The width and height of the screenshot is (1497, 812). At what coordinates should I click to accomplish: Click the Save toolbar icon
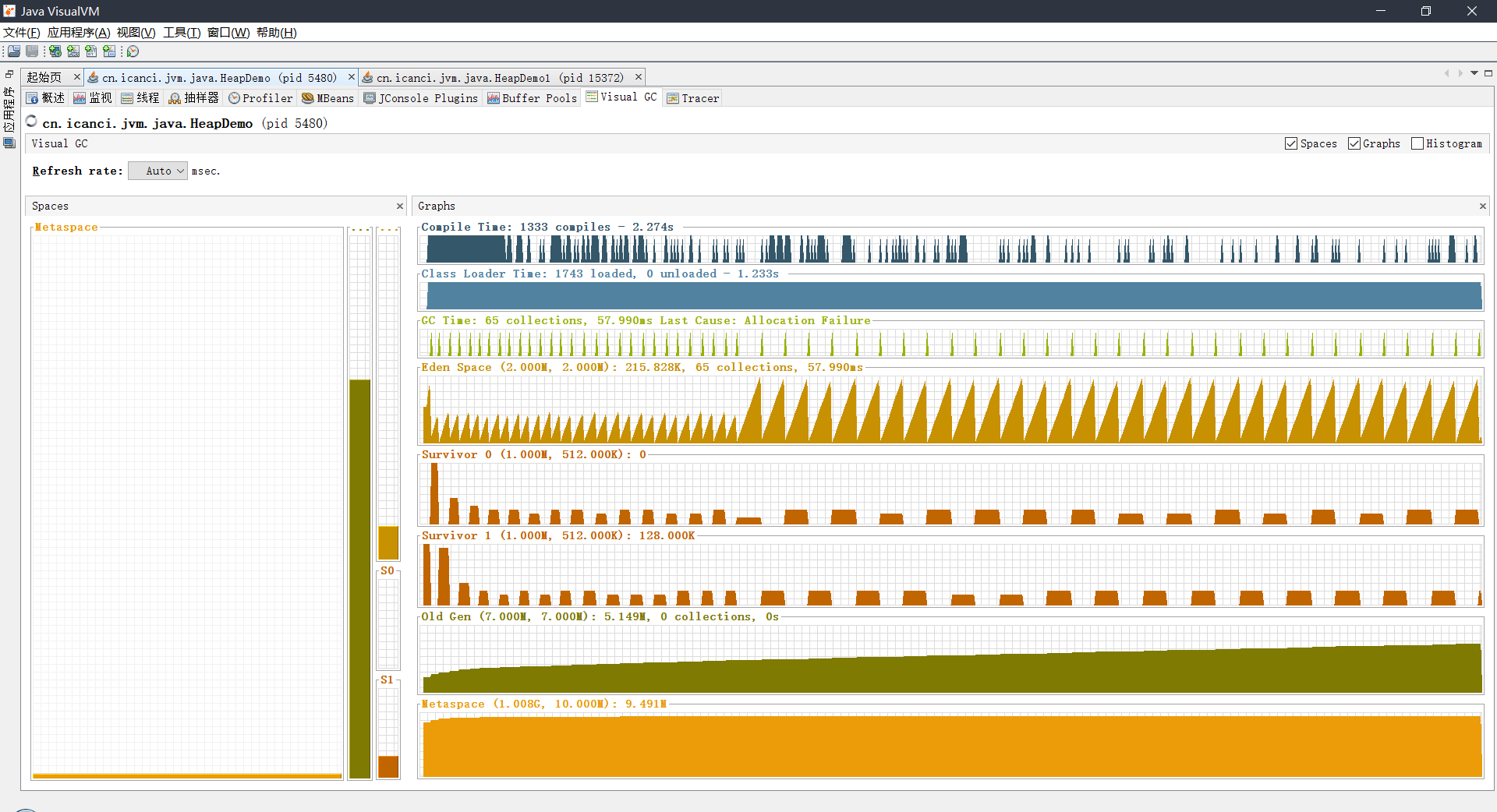tap(32, 51)
